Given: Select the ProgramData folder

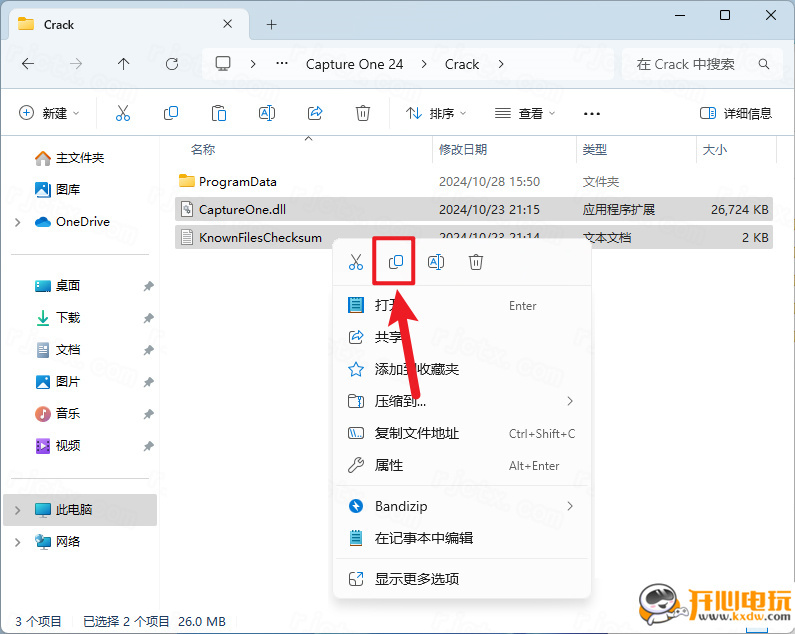Looking at the screenshot, I should tap(474, 182).
